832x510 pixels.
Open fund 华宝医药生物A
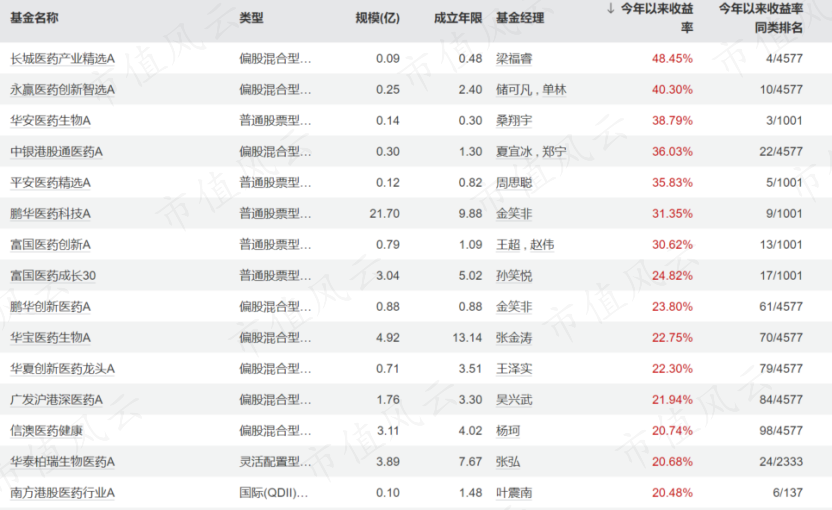pyautogui.click(x=50, y=338)
